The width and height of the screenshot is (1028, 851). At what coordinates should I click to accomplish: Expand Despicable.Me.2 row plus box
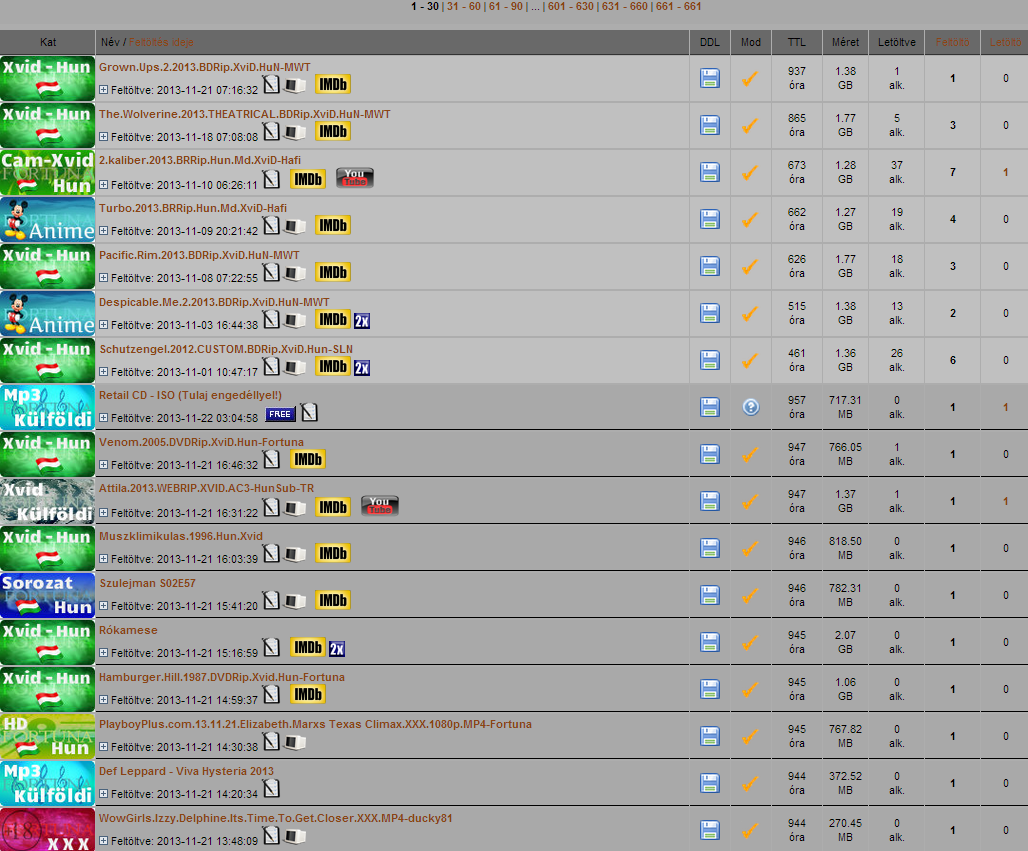pos(104,325)
